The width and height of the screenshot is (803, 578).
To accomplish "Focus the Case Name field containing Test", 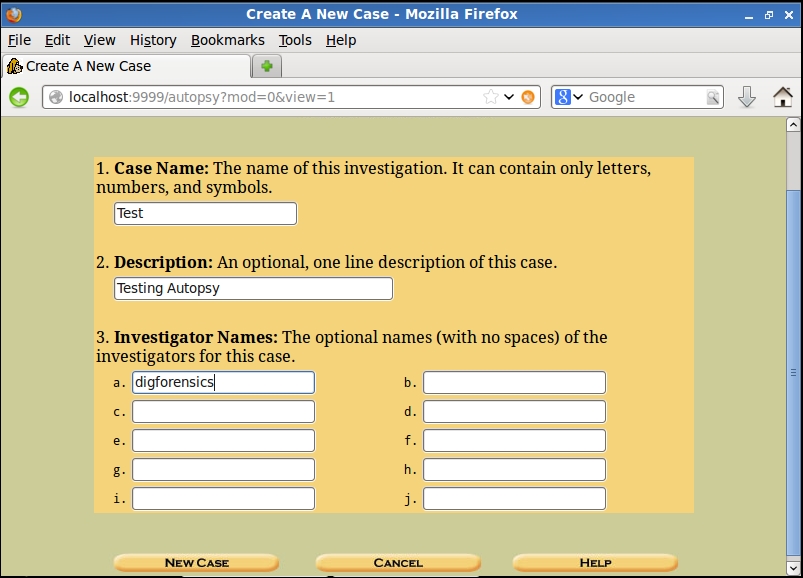I will pyautogui.click(x=205, y=213).
